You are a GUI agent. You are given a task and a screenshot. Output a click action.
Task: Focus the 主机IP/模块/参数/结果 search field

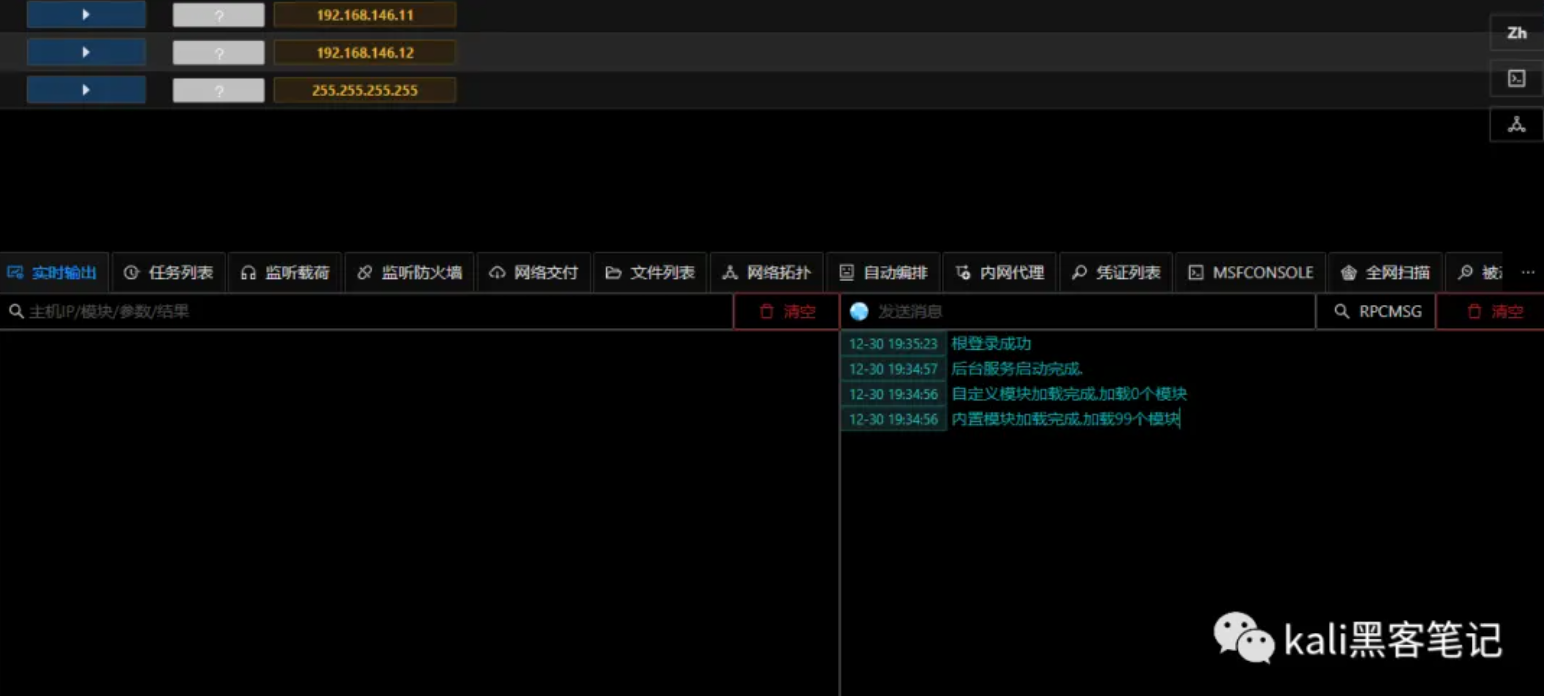367,312
